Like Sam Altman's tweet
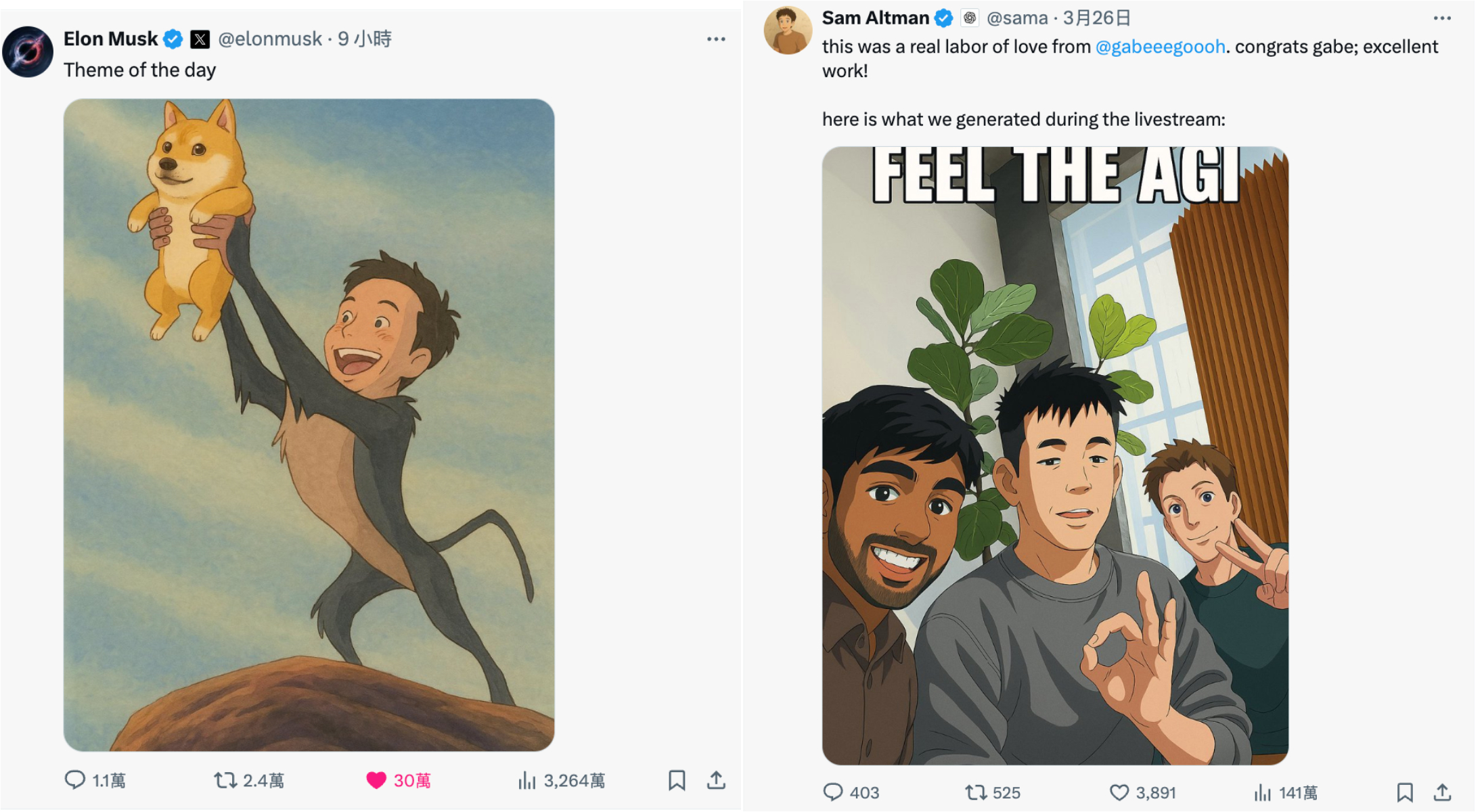 pyautogui.click(x=1119, y=792)
